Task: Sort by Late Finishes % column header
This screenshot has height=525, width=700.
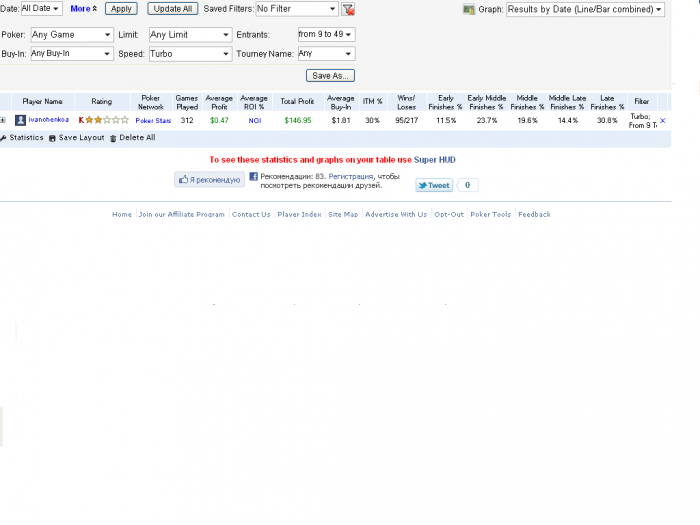Action: pos(607,102)
